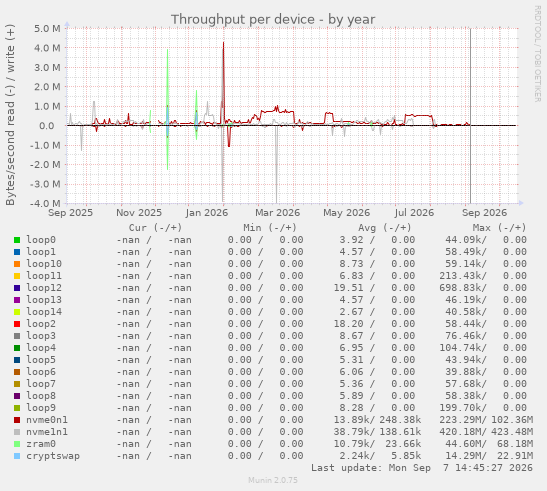This screenshot has height=491, width=547.
Task: Click the 'Jul 2026' x-axis label
Action: point(414,213)
